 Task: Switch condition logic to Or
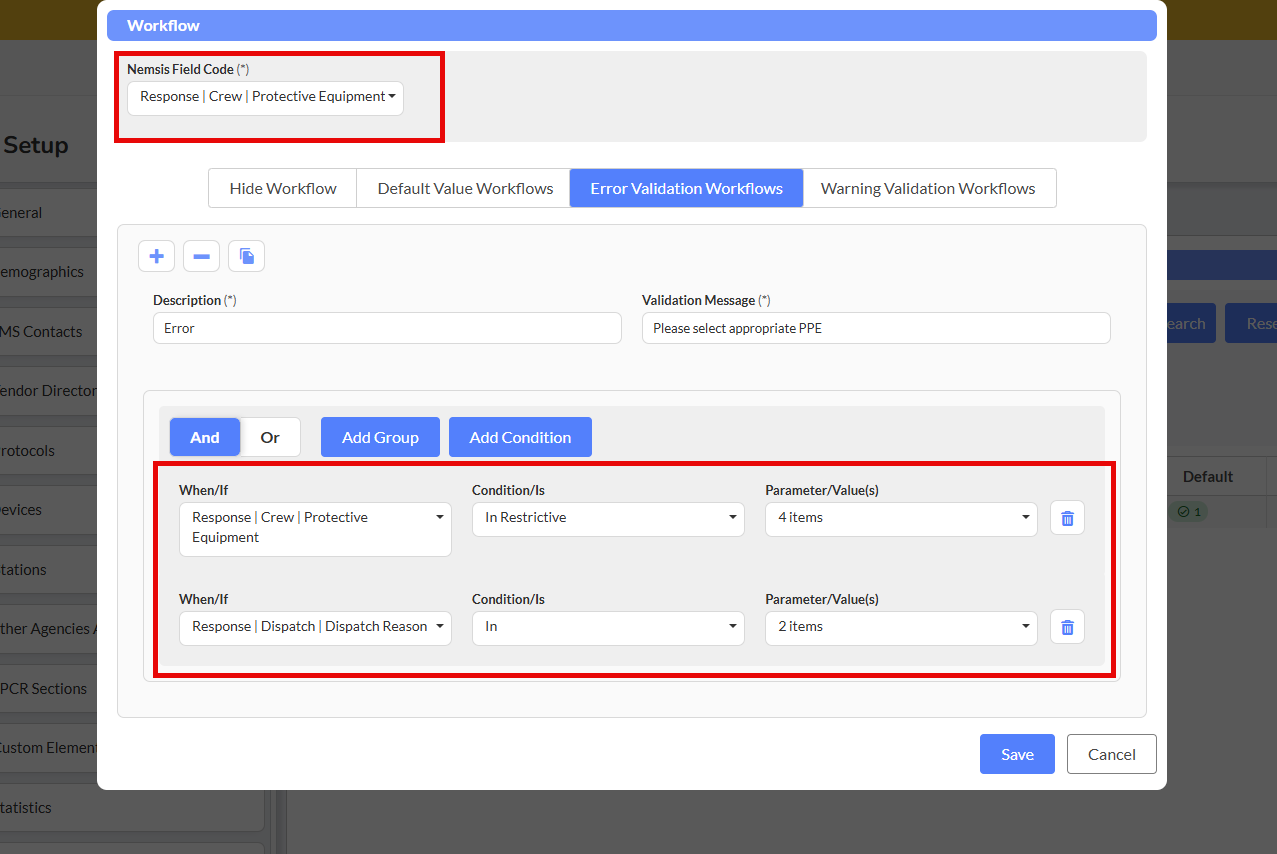[270, 437]
